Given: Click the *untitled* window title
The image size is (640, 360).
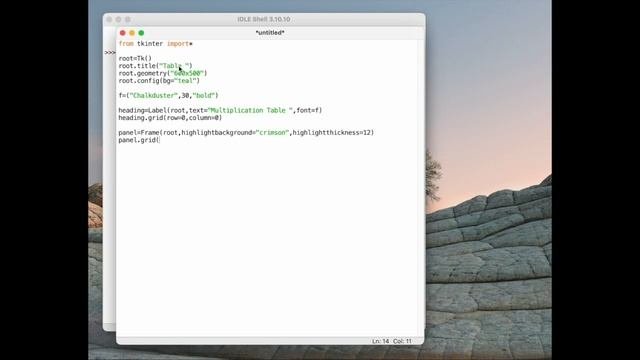Looking at the screenshot, I should point(270,33).
